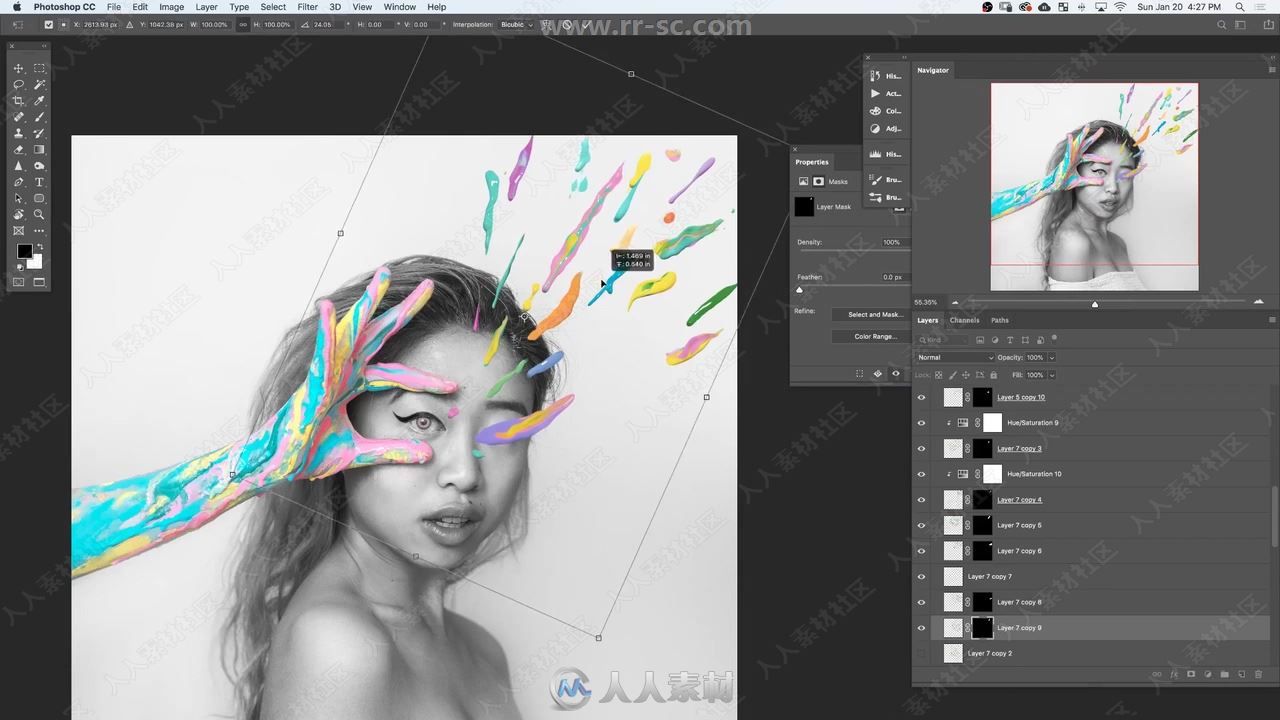Select the Sharpen tool
Screen dimensions: 1280x720
18,166
